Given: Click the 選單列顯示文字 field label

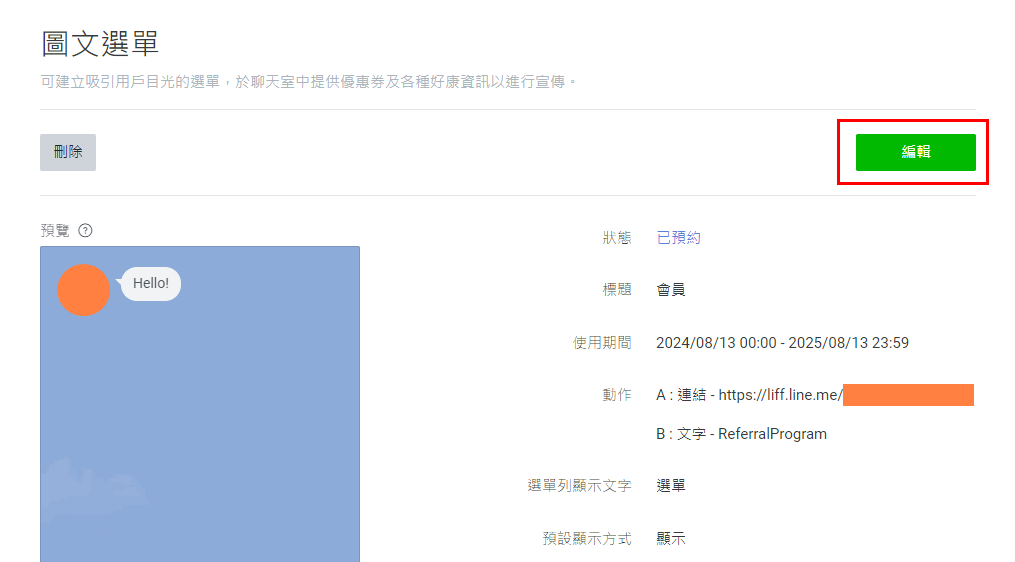Looking at the screenshot, I should click(579, 486).
